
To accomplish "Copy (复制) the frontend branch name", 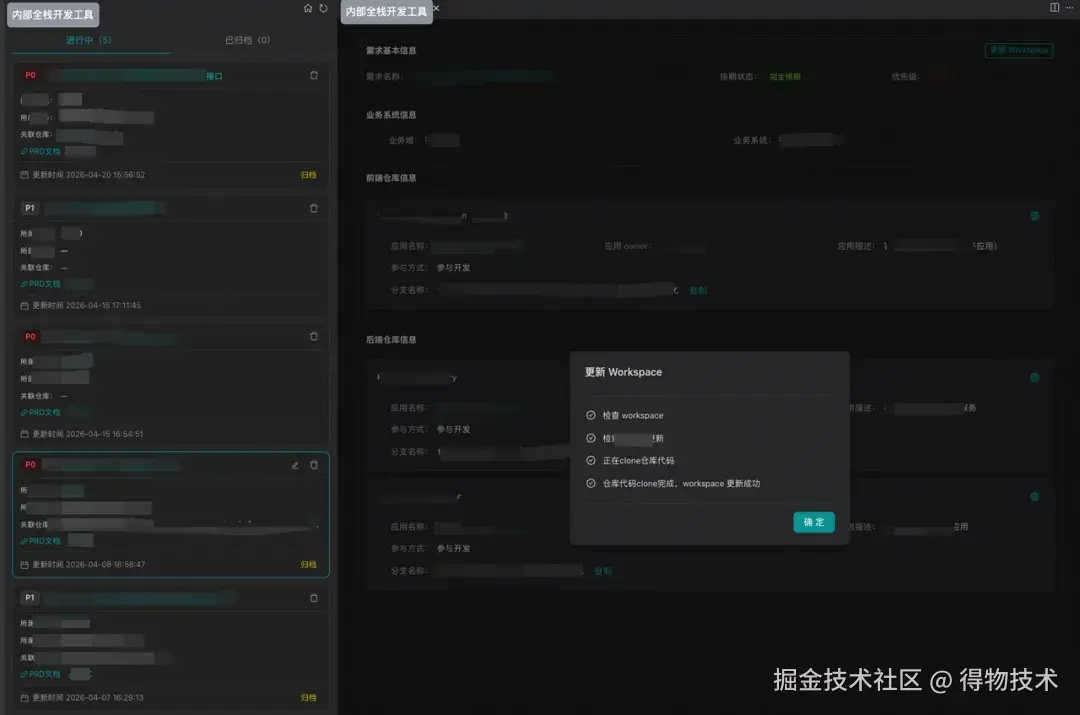I will [x=698, y=291].
